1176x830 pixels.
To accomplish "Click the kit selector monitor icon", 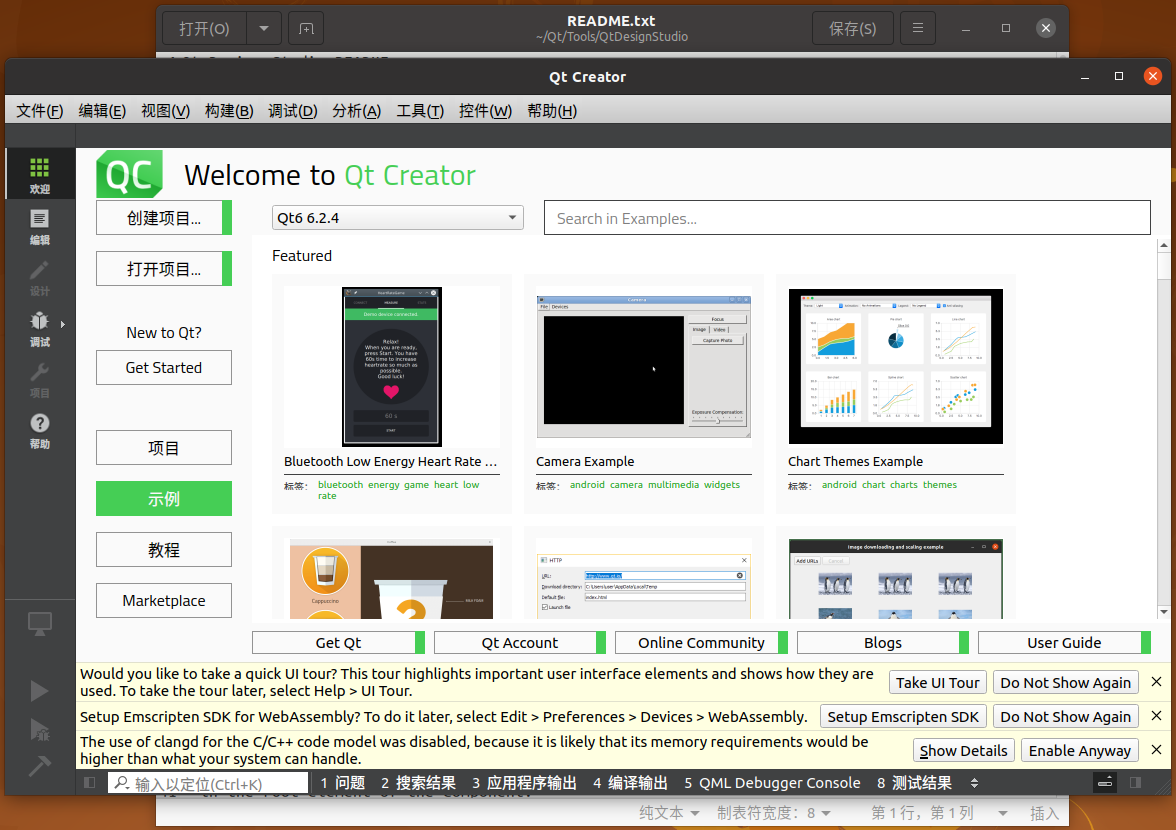I will [40, 624].
